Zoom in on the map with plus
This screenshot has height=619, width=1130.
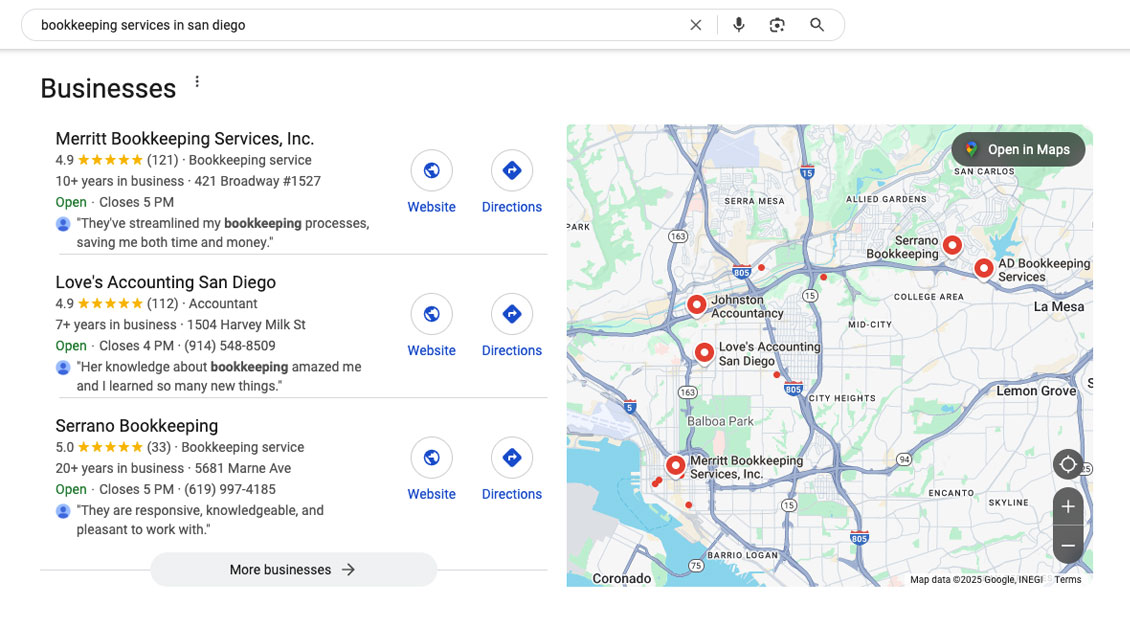click(x=1068, y=506)
